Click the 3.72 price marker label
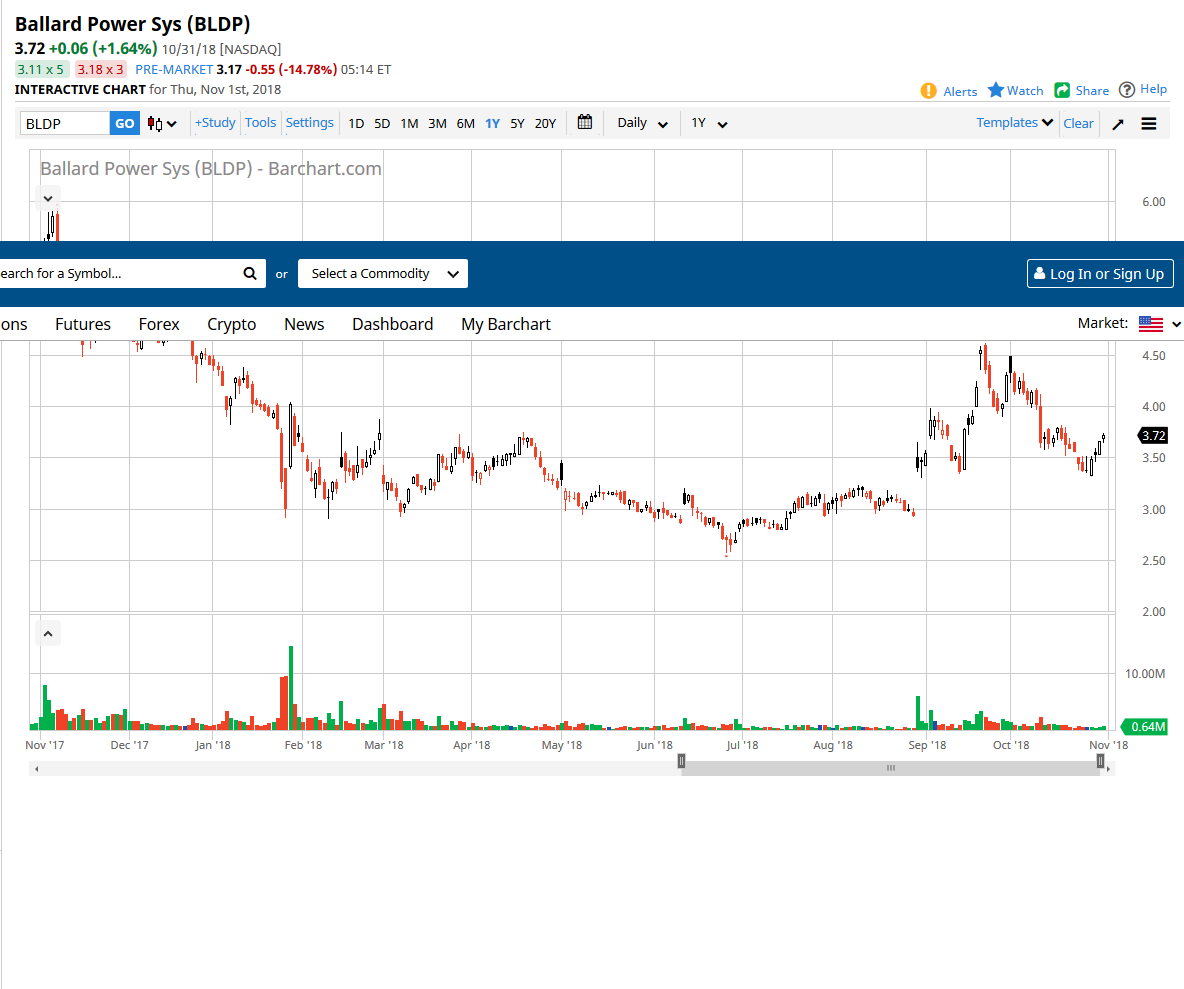 [1153, 436]
